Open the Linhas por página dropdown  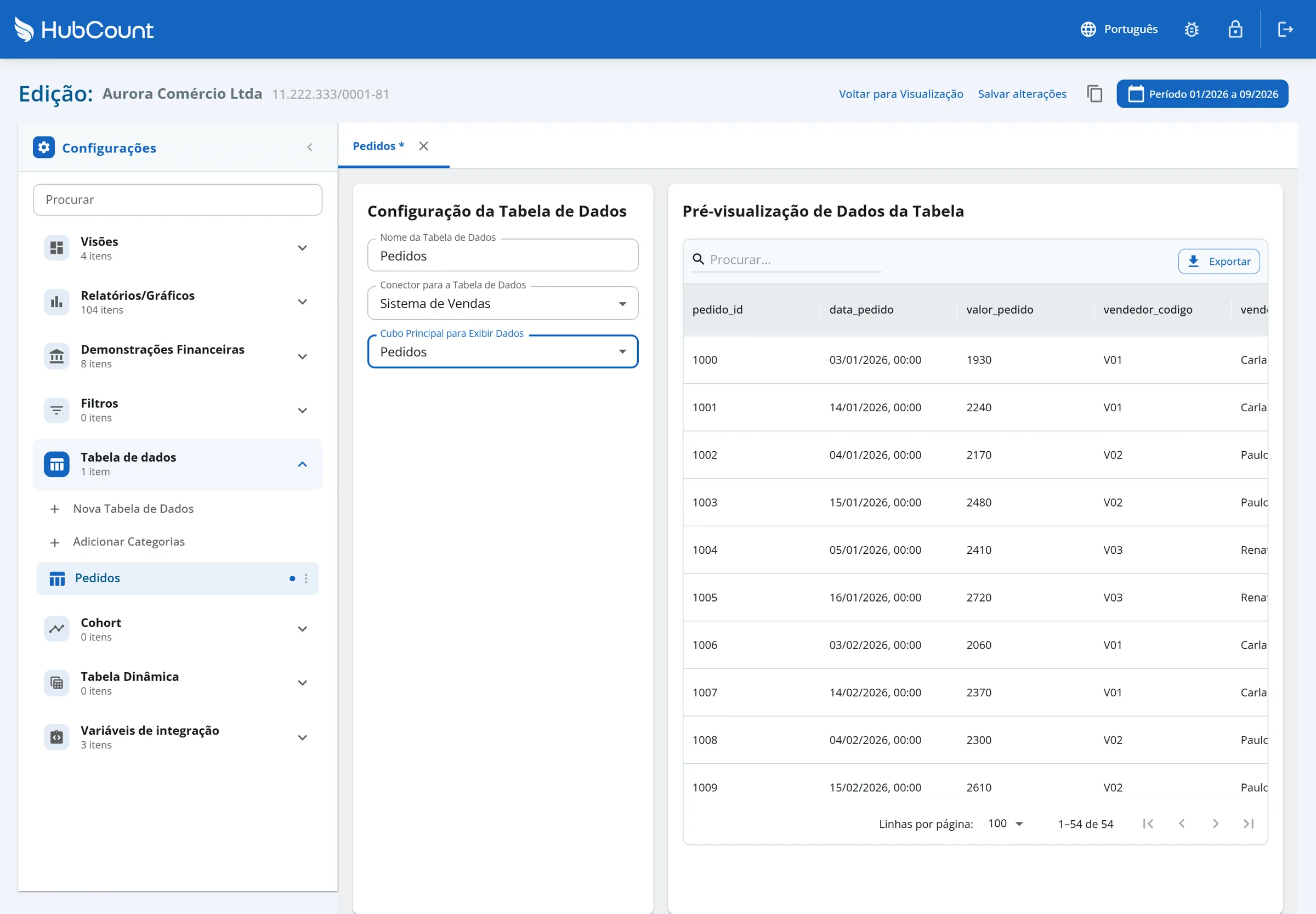pyautogui.click(x=1006, y=824)
